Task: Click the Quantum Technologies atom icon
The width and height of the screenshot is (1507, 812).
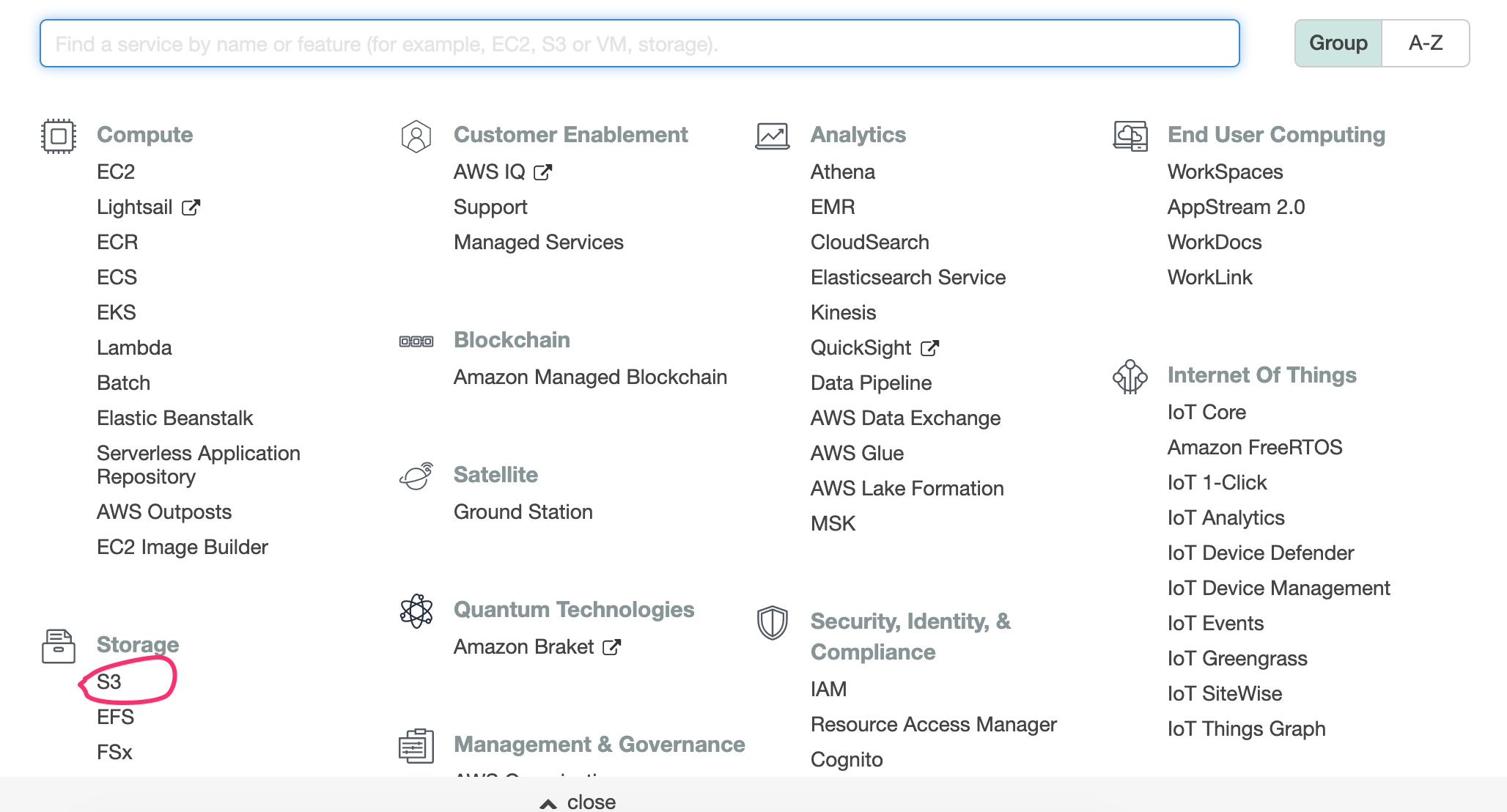Action: click(x=416, y=610)
